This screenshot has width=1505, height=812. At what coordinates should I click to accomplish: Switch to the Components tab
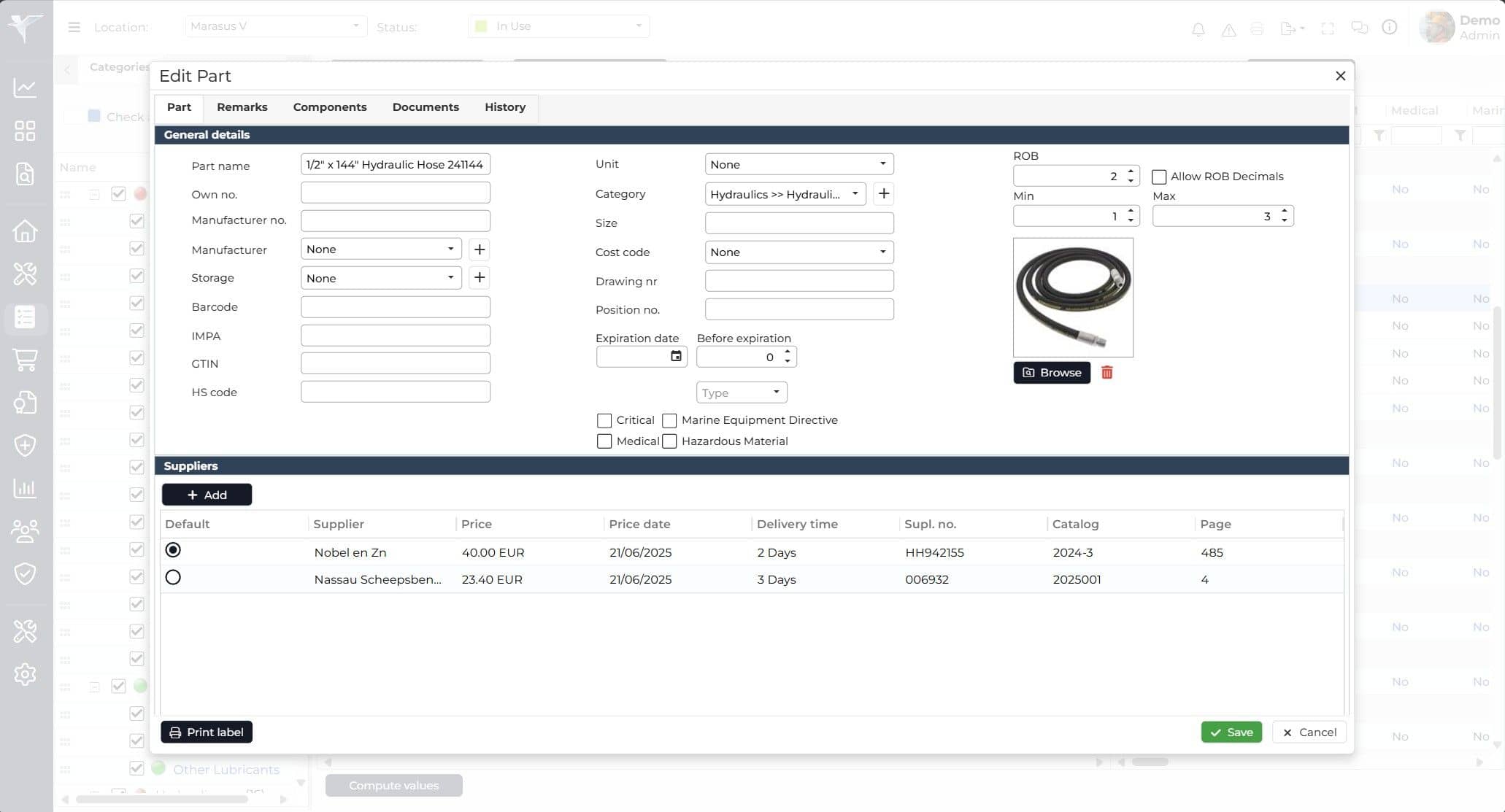(x=329, y=107)
